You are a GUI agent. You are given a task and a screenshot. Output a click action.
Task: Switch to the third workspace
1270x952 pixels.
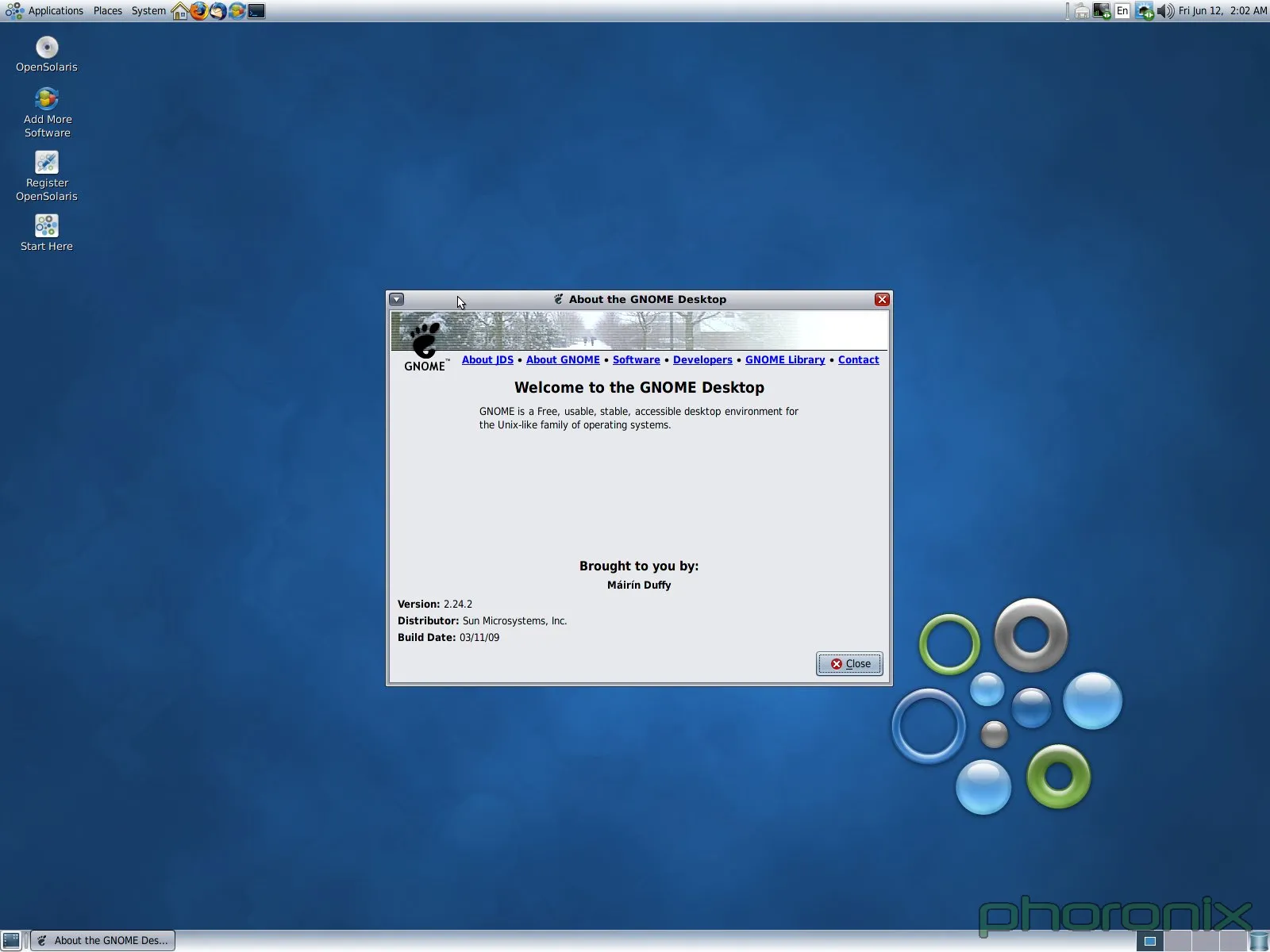coord(1204,941)
